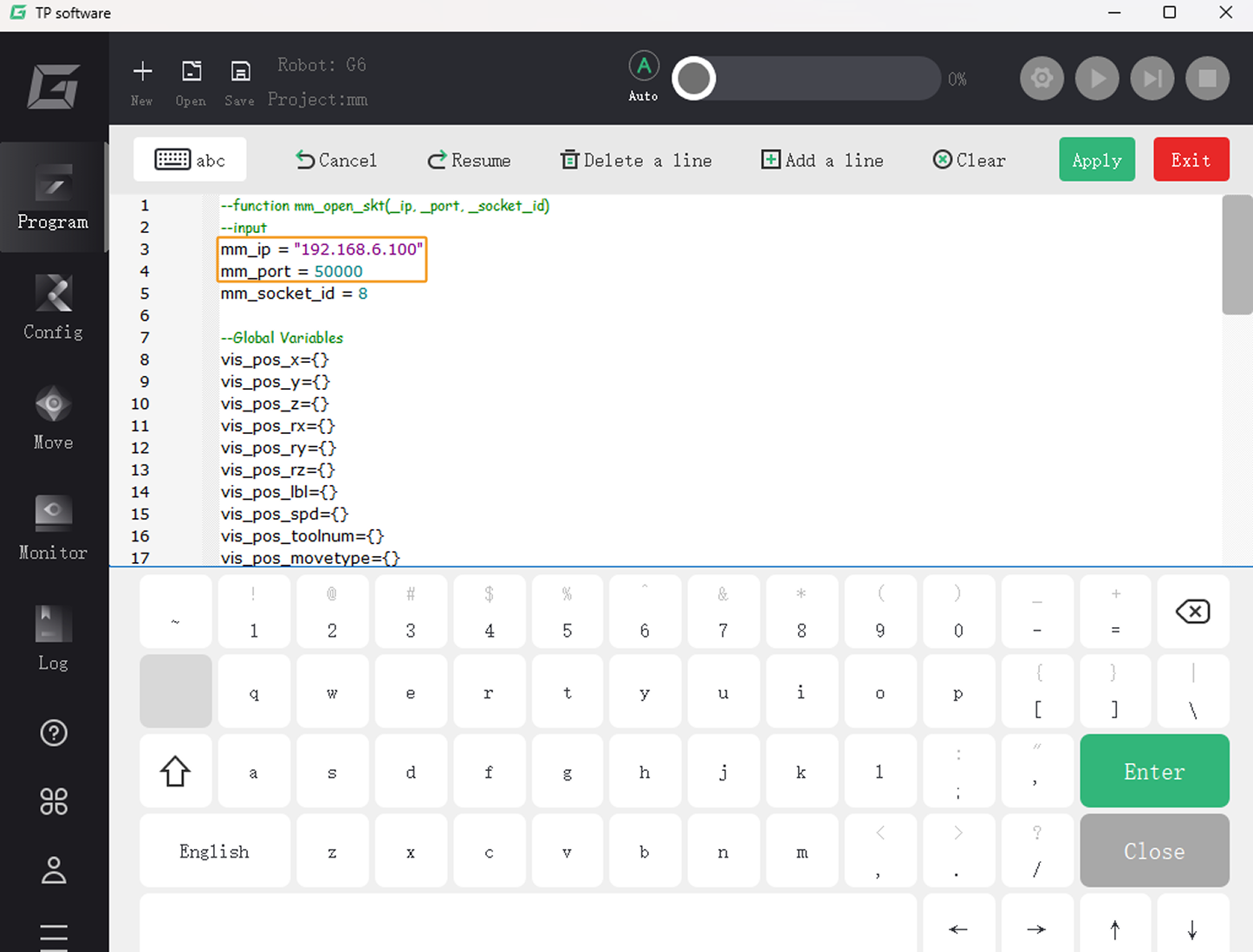
Task: Click the editor vertical scrollbar thumb
Action: click(x=1237, y=255)
